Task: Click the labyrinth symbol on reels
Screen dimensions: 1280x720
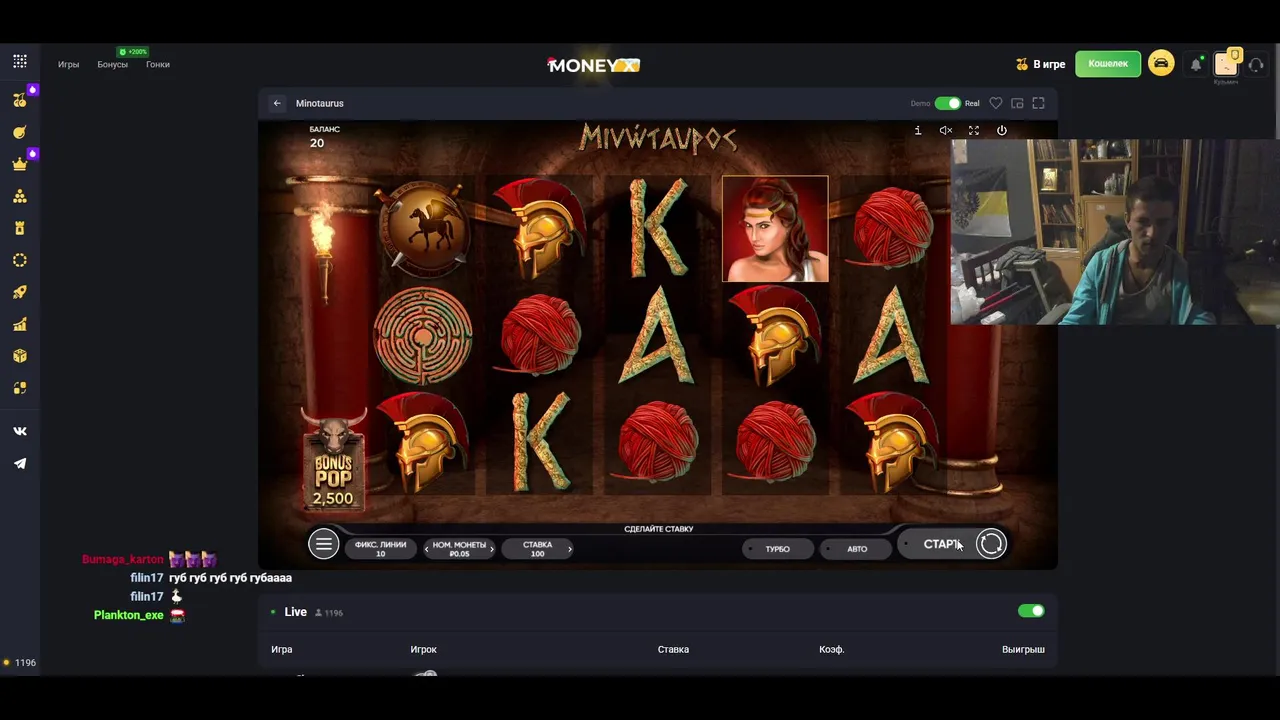Action: [424, 336]
